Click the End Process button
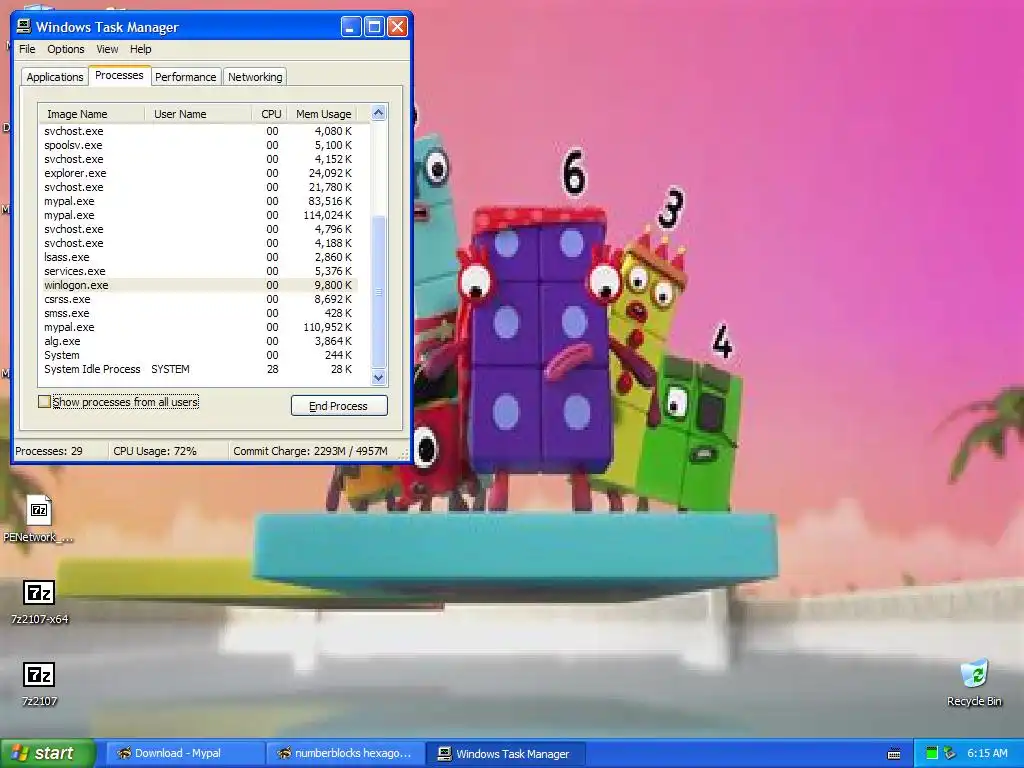 (339, 406)
